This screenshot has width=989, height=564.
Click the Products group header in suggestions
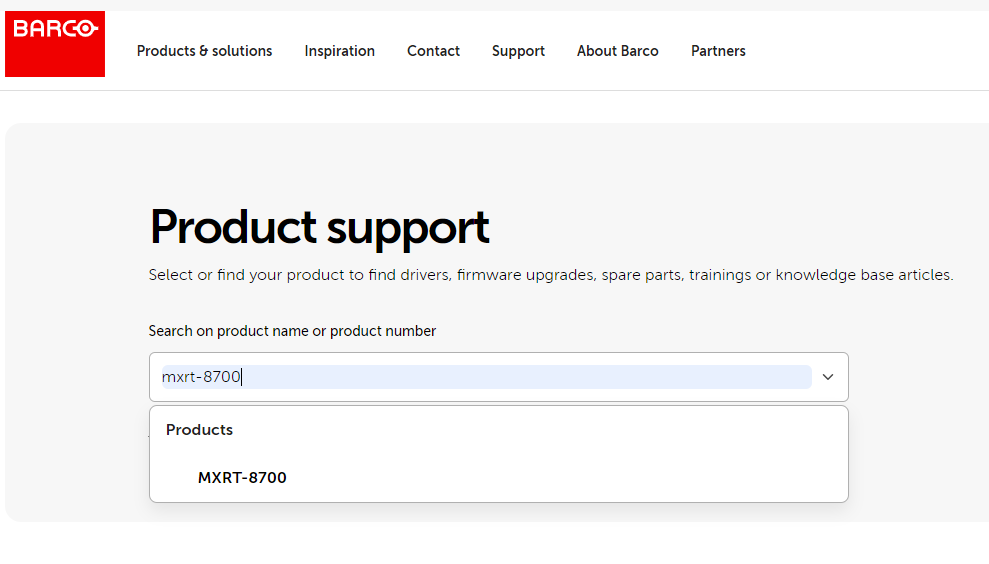(x=199, y=430)
